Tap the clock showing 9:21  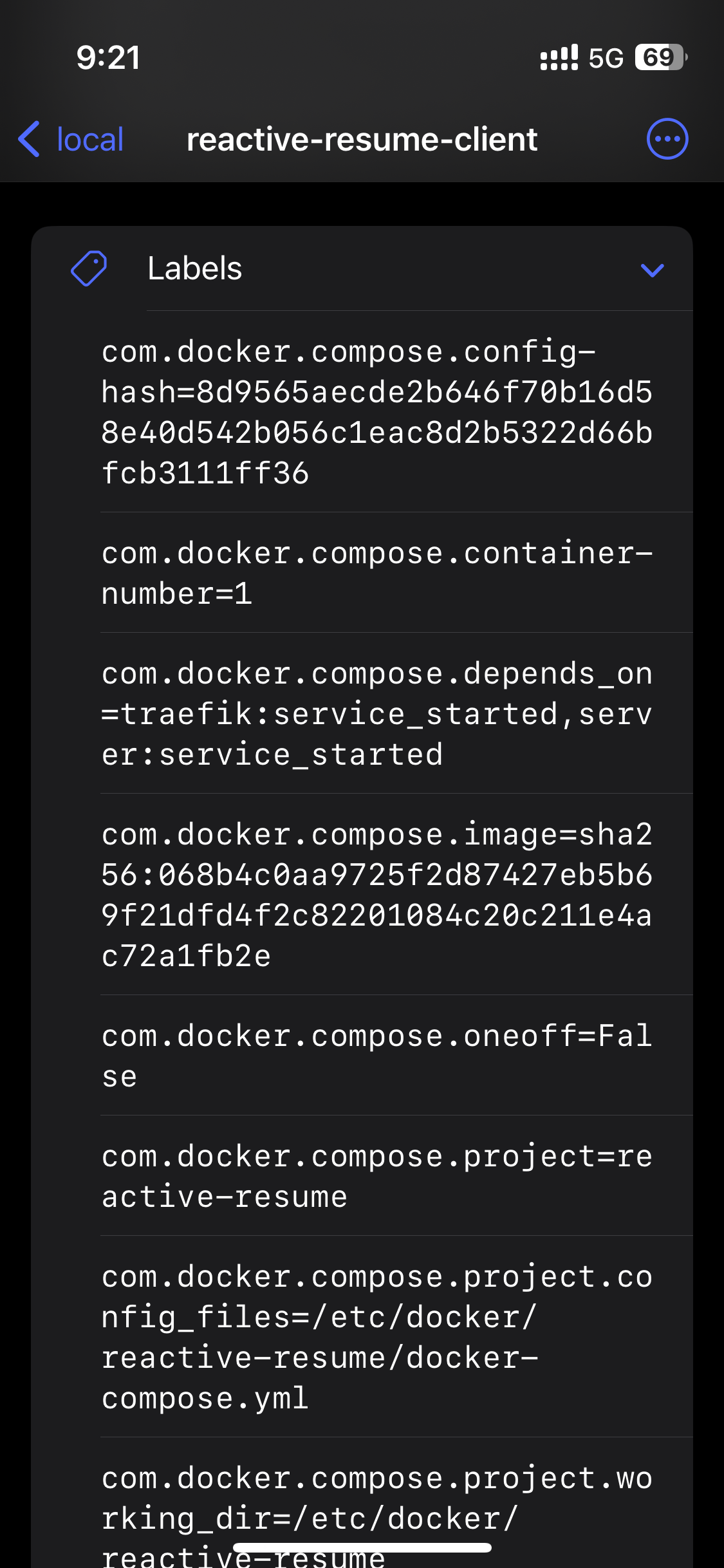107,58
